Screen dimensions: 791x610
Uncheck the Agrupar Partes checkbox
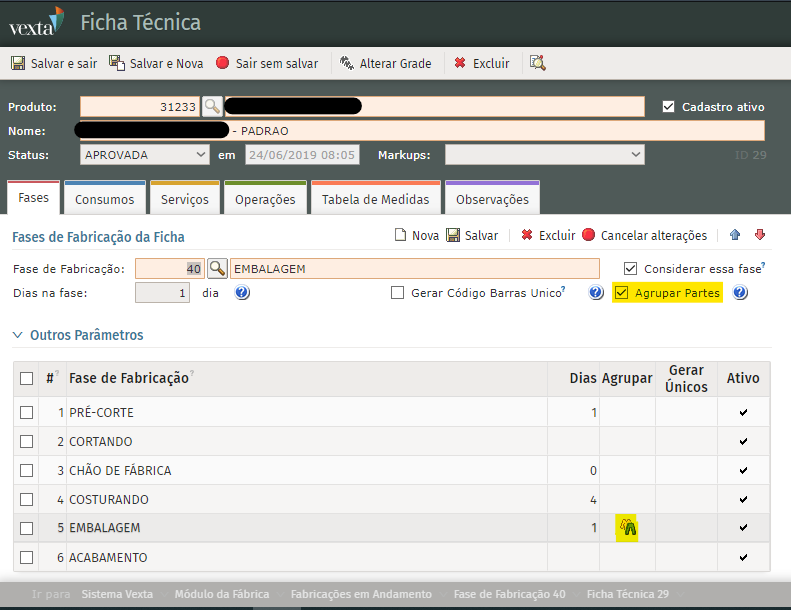click(622, 293)
